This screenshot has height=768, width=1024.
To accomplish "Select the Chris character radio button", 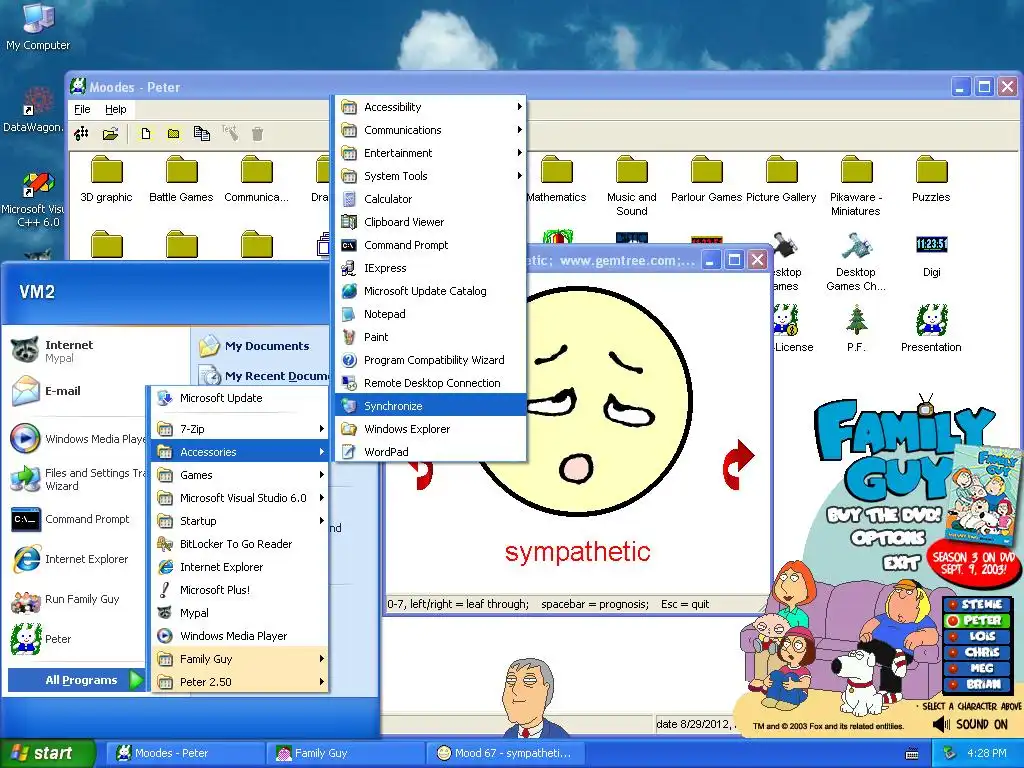I will click(954, 652).
